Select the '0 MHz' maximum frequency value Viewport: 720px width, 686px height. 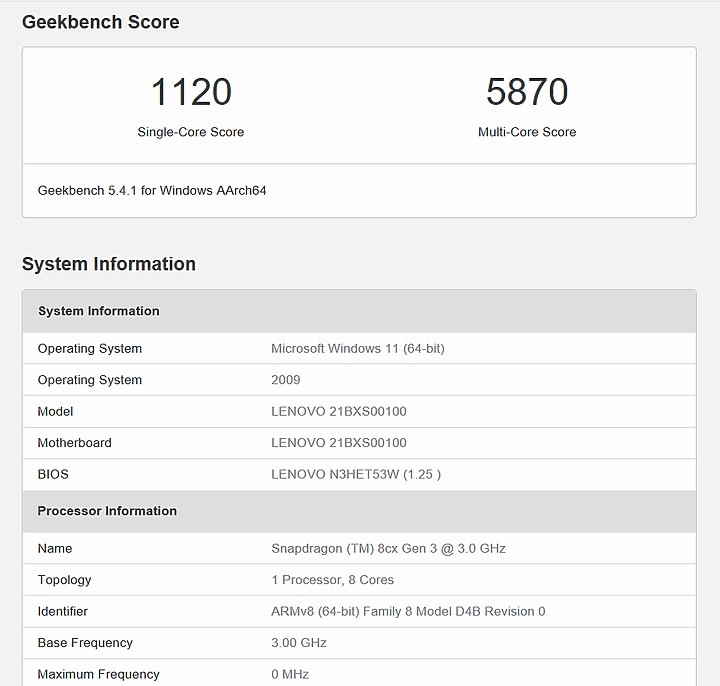point(290,674)
